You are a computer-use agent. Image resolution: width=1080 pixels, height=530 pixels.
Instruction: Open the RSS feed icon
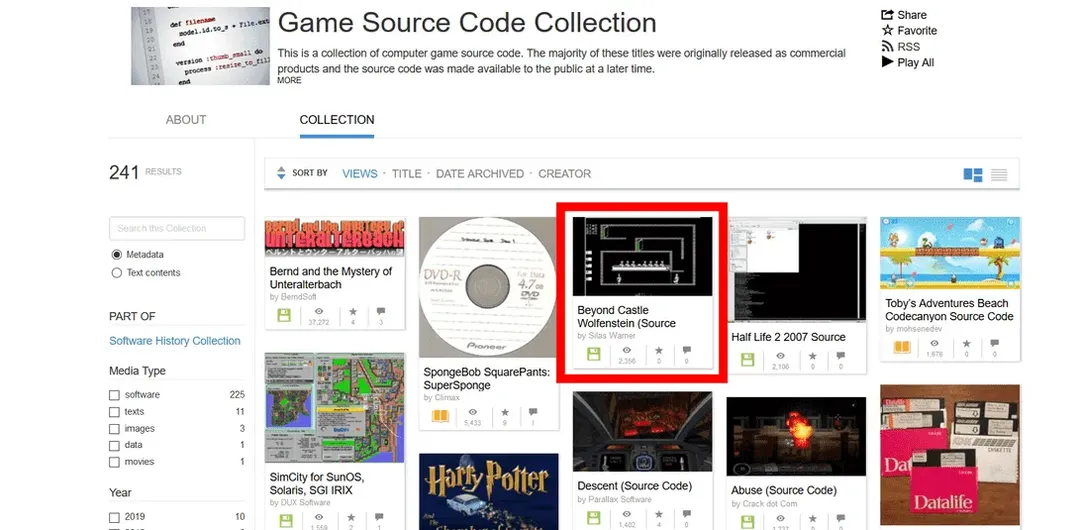tap(887, 47)
